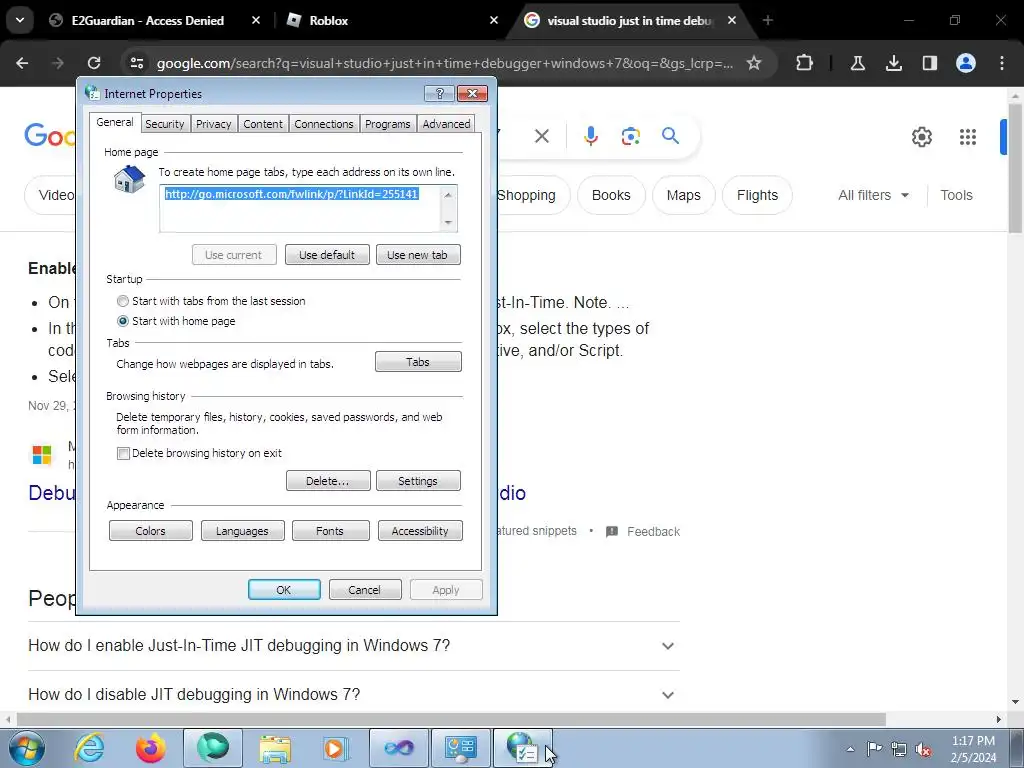The height and width of the screenshot is (768, 1024).
Task: Expand the All filters dropdown
Action: pos(873,195)
